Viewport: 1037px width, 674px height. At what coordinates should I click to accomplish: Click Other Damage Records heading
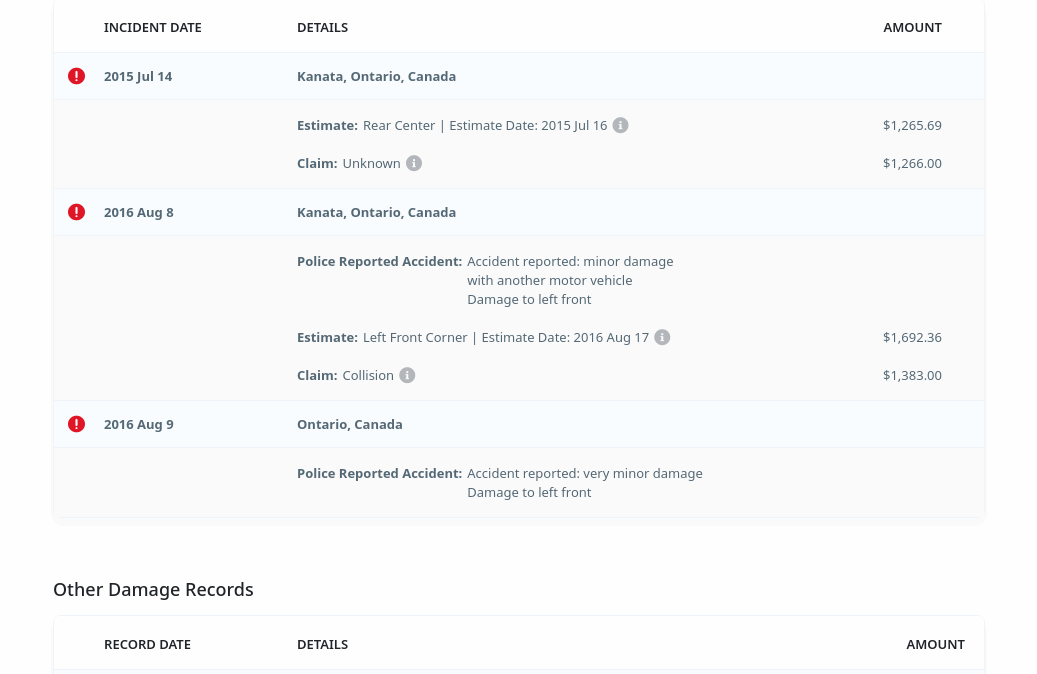click(153, 589)
